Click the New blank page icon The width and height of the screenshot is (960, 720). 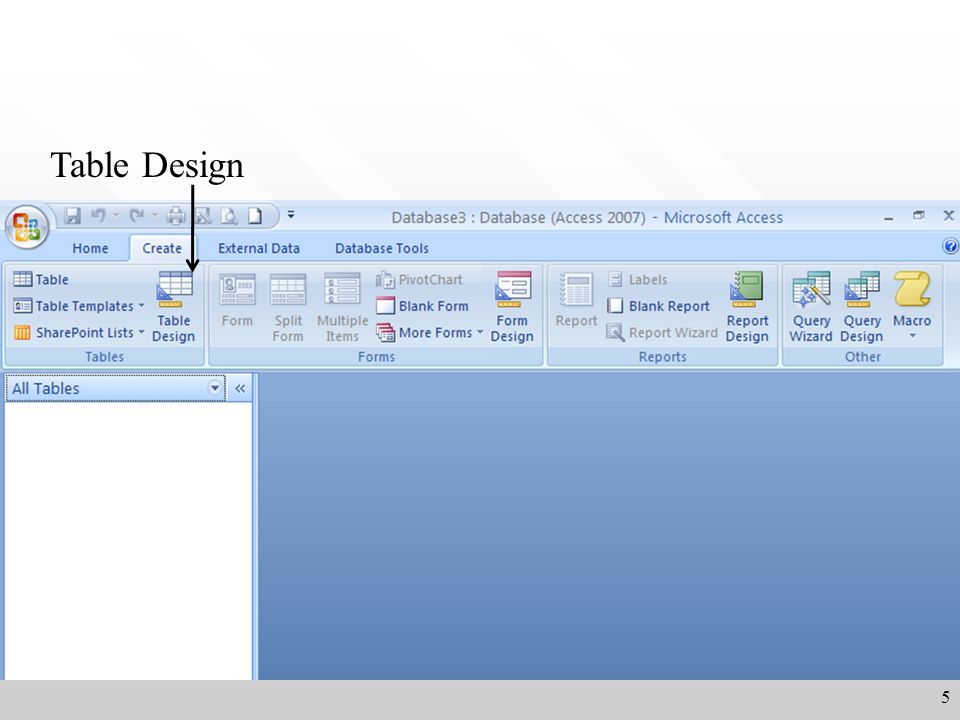coord(255,216)
